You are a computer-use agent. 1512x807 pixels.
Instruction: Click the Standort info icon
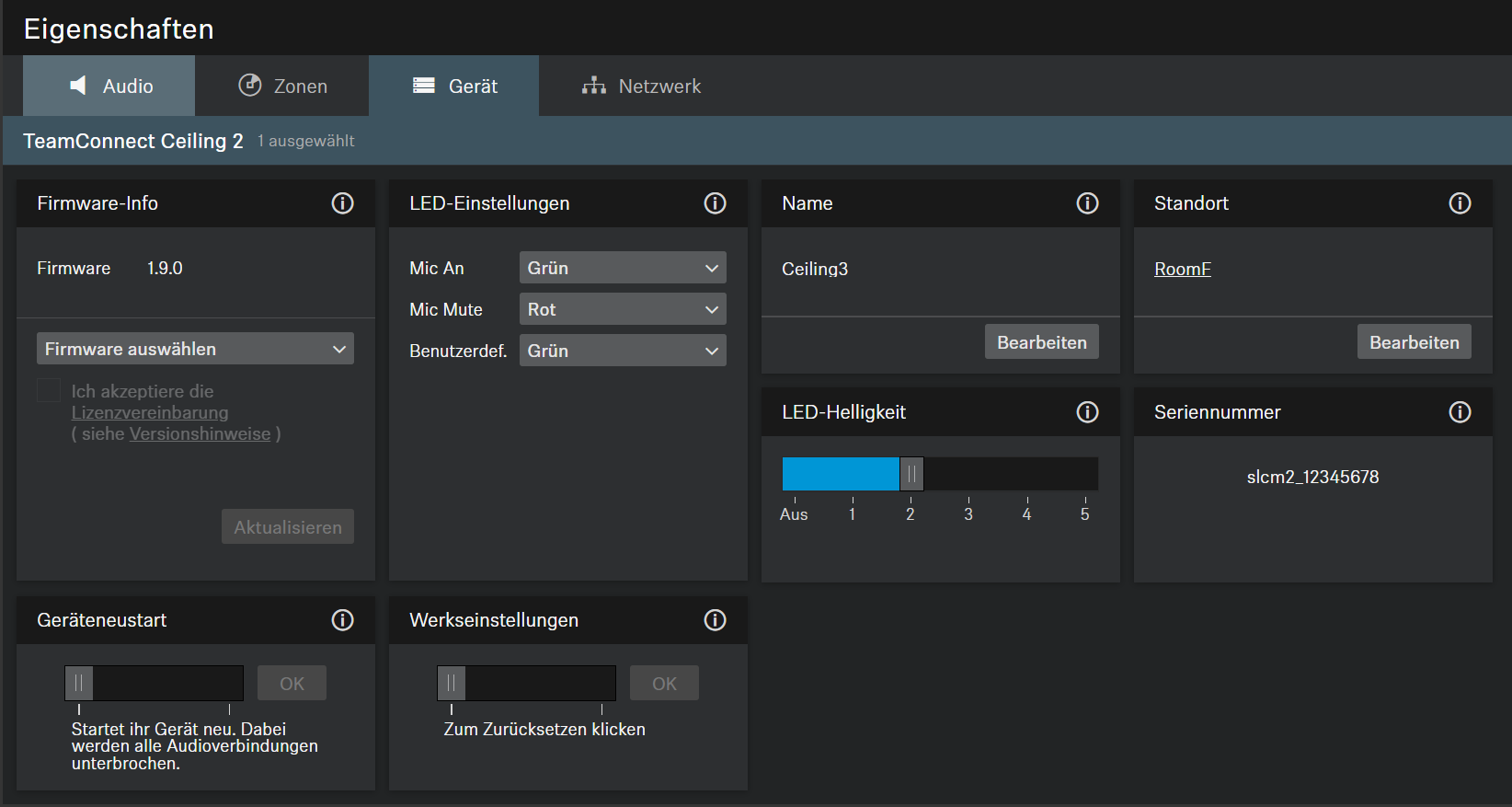pyautogui.click(x=1460, y=203)
